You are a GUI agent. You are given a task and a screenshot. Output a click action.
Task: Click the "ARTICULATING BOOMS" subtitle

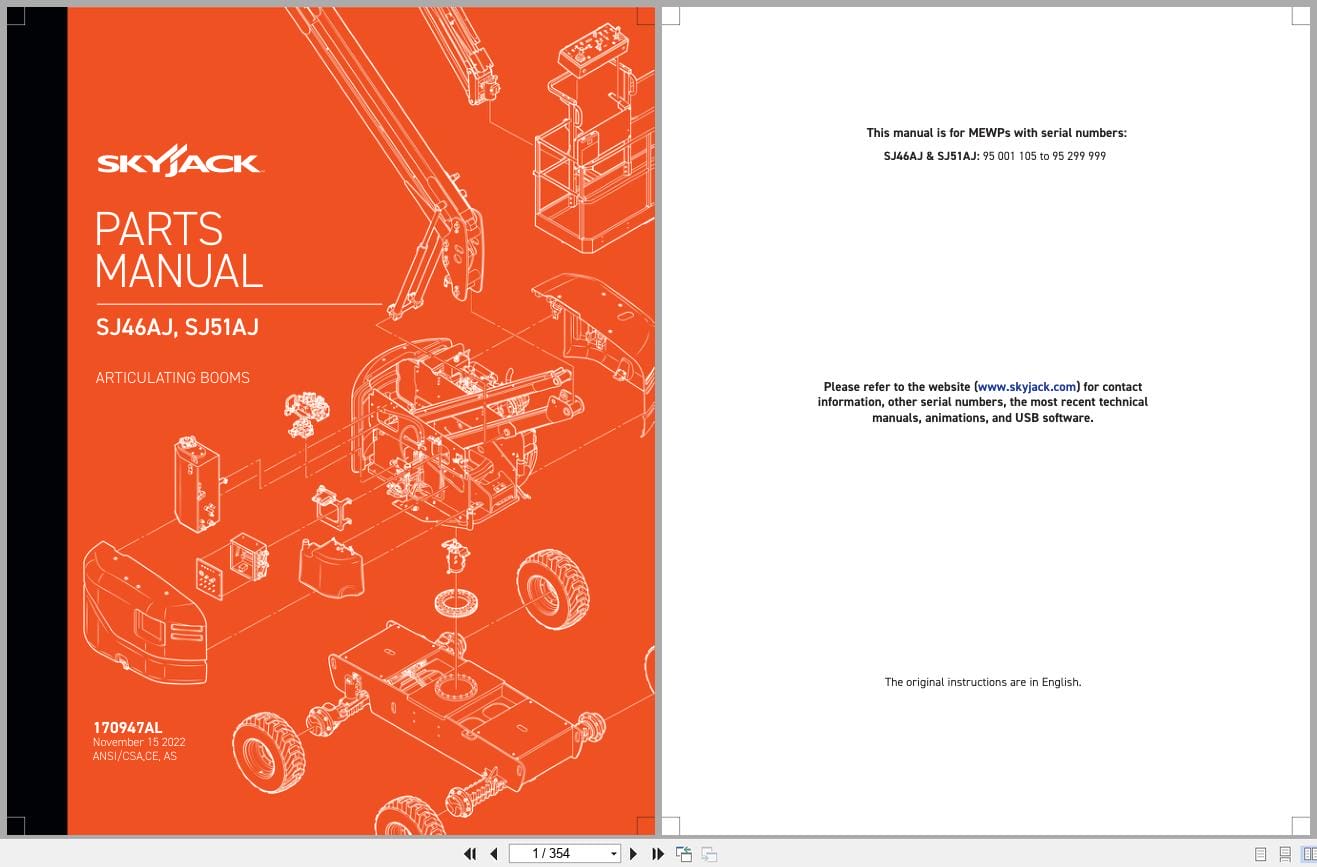pyautogui.click(x=173, y=378)
